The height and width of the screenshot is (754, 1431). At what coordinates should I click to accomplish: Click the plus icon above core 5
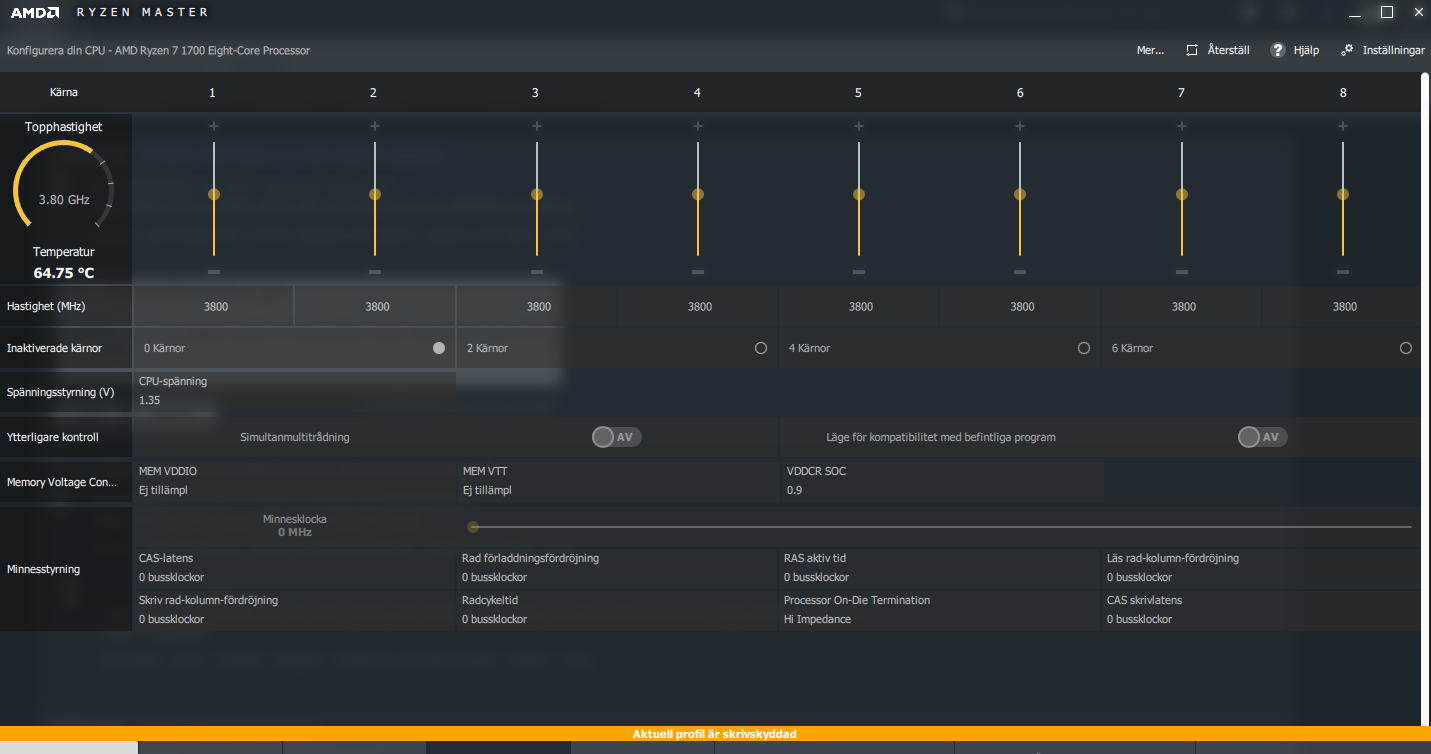[x=859, y=126]
